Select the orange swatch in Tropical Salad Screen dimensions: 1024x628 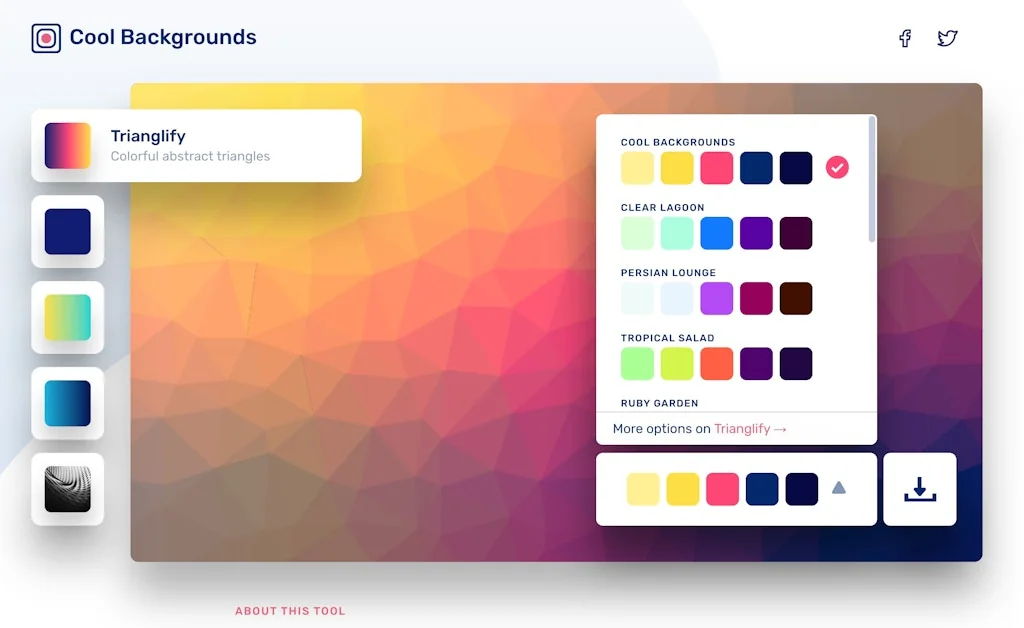click(717, 362)
